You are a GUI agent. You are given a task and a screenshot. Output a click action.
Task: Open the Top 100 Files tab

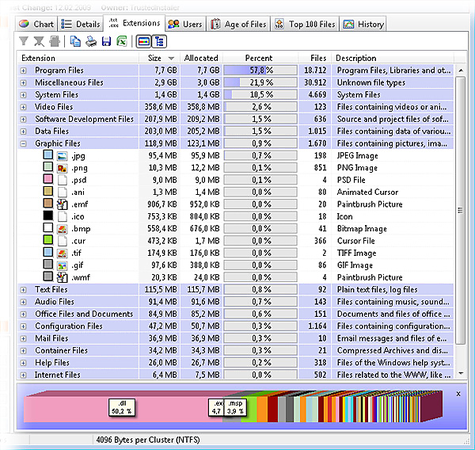pos(305,24)
